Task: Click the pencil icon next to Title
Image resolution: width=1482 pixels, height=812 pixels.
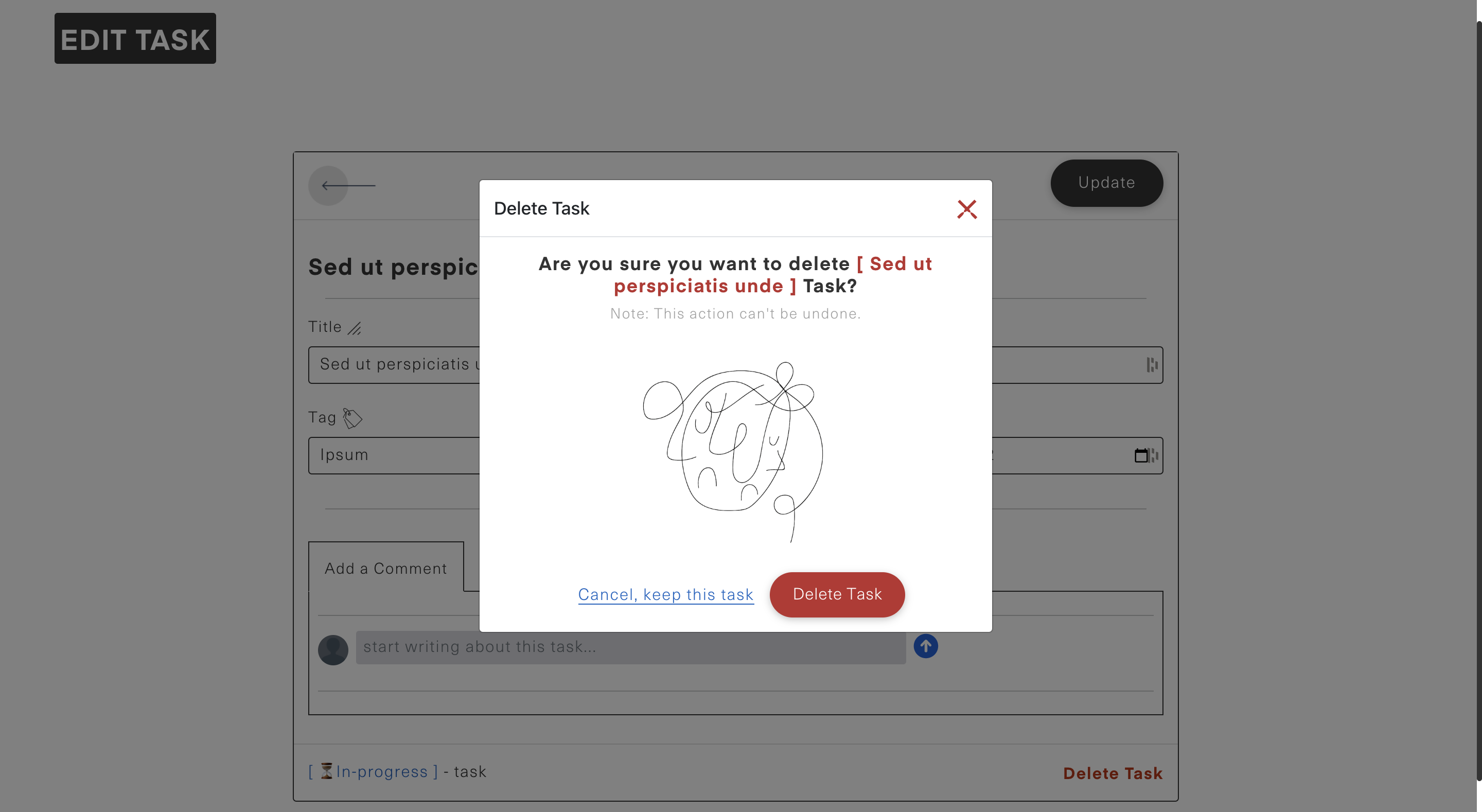Action: (355, 328)
